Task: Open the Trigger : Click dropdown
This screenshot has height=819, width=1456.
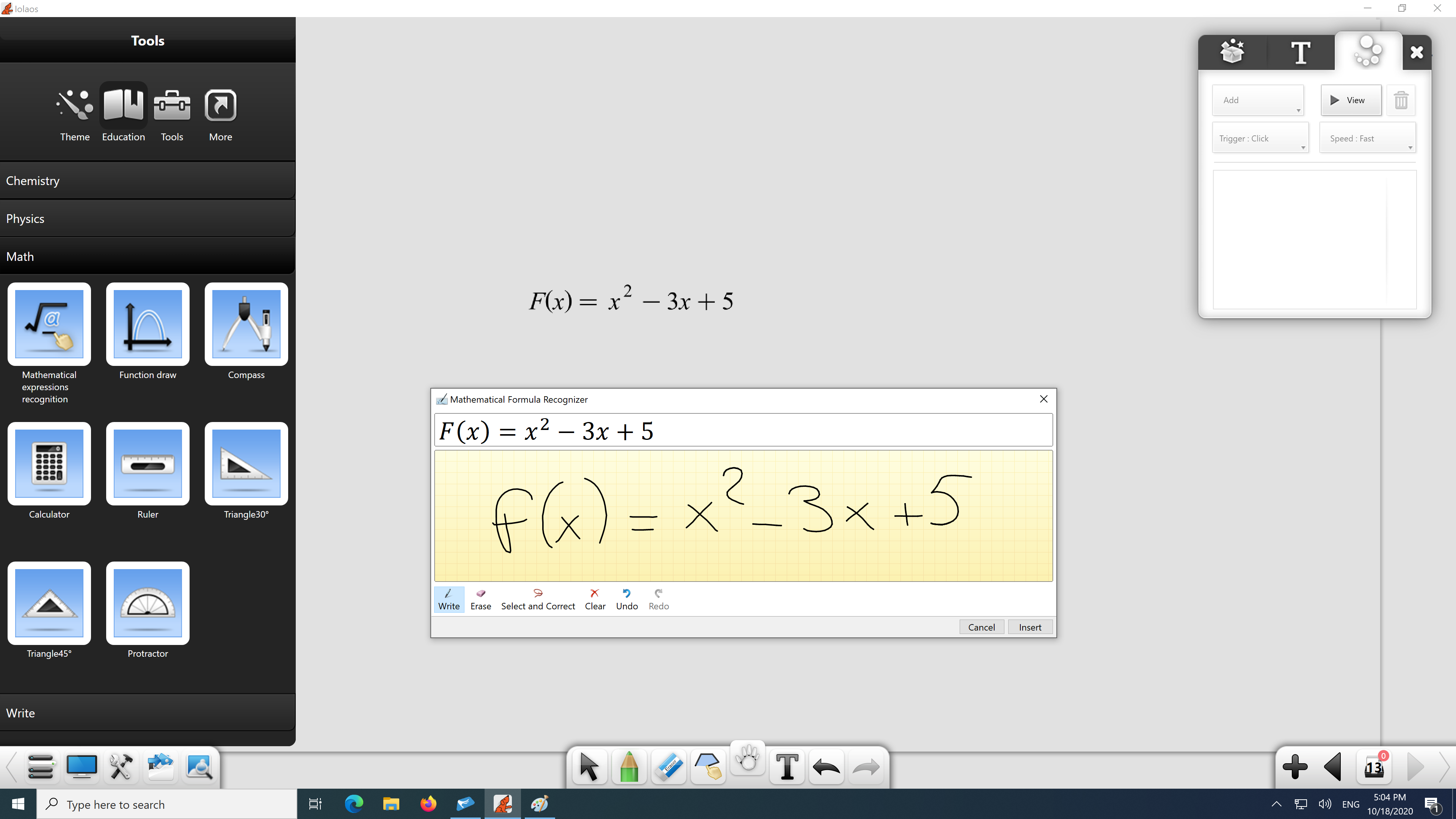Action: [1260, 138]
